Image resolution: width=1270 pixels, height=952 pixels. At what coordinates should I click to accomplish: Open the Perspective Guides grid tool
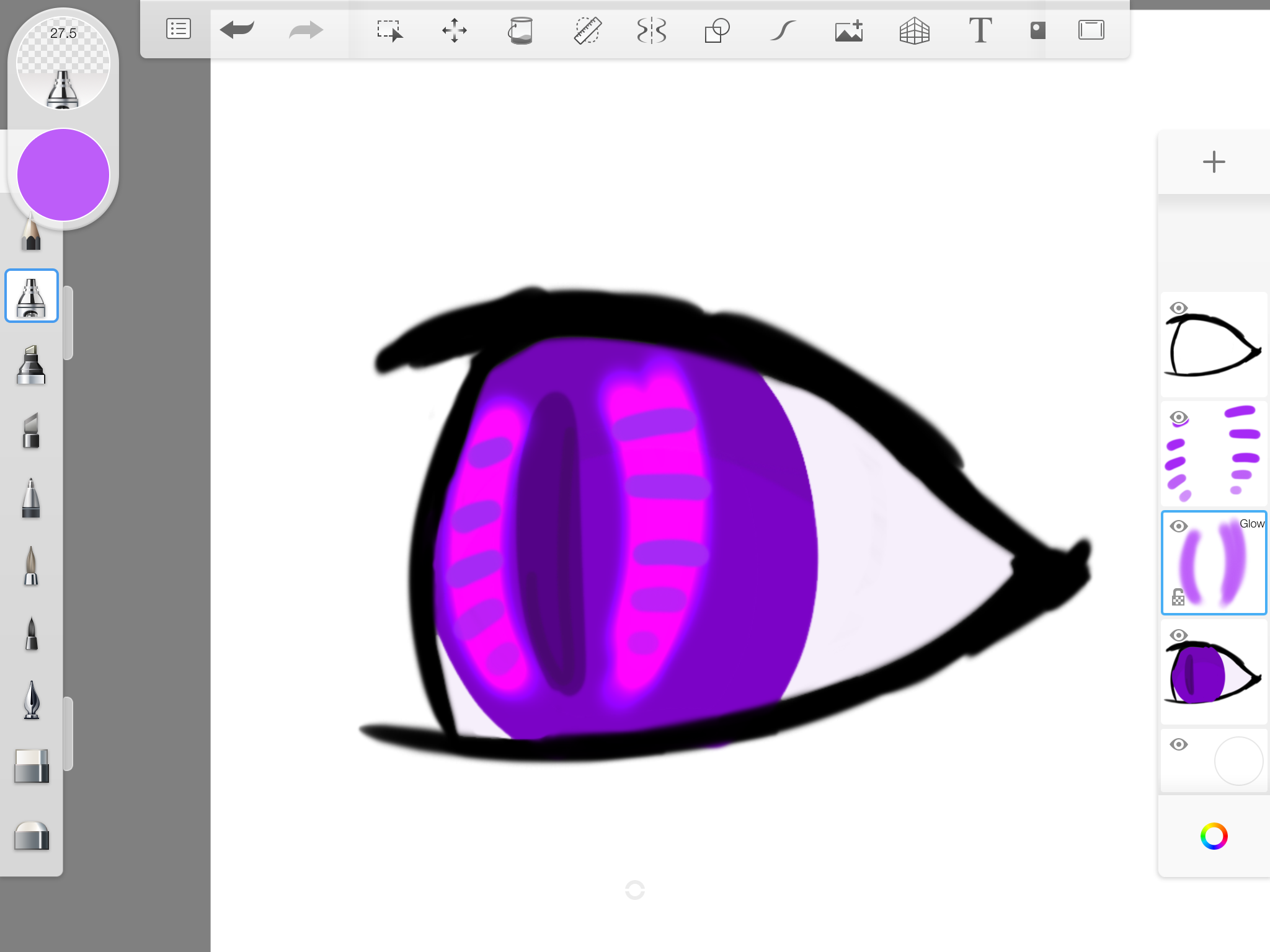coord(915,30)
